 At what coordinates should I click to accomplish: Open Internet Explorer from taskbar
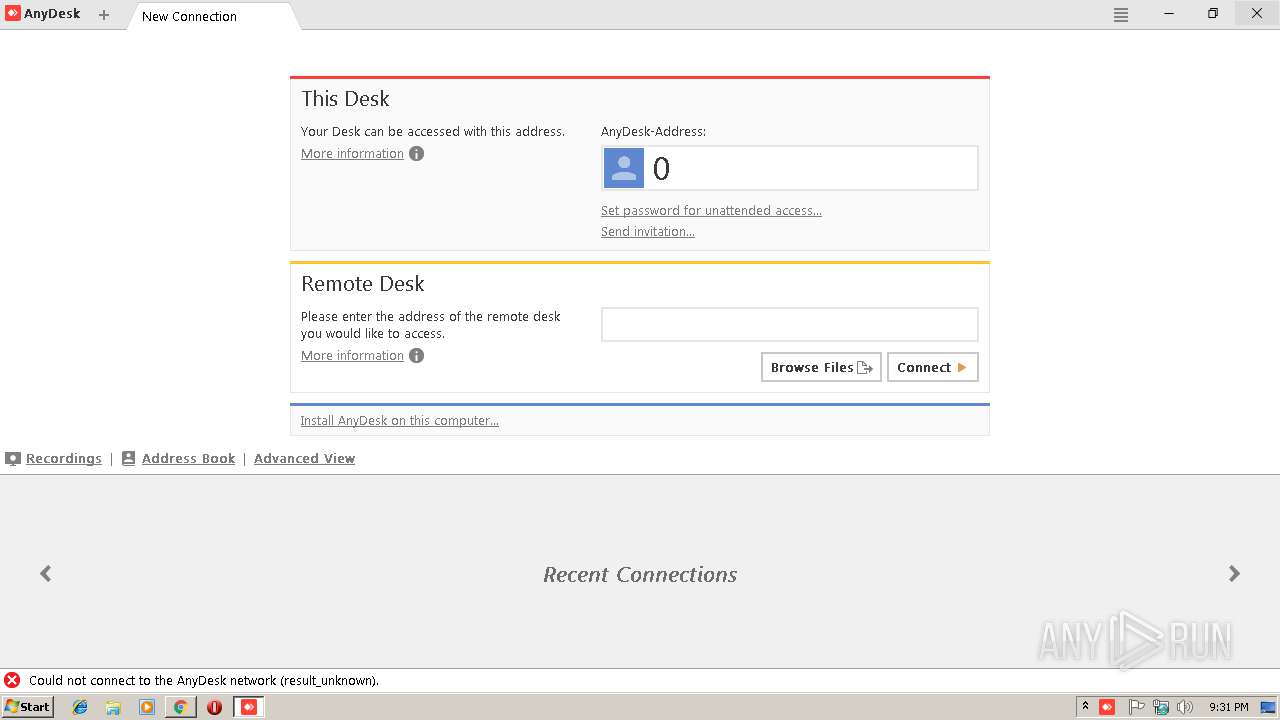(80, 707)
